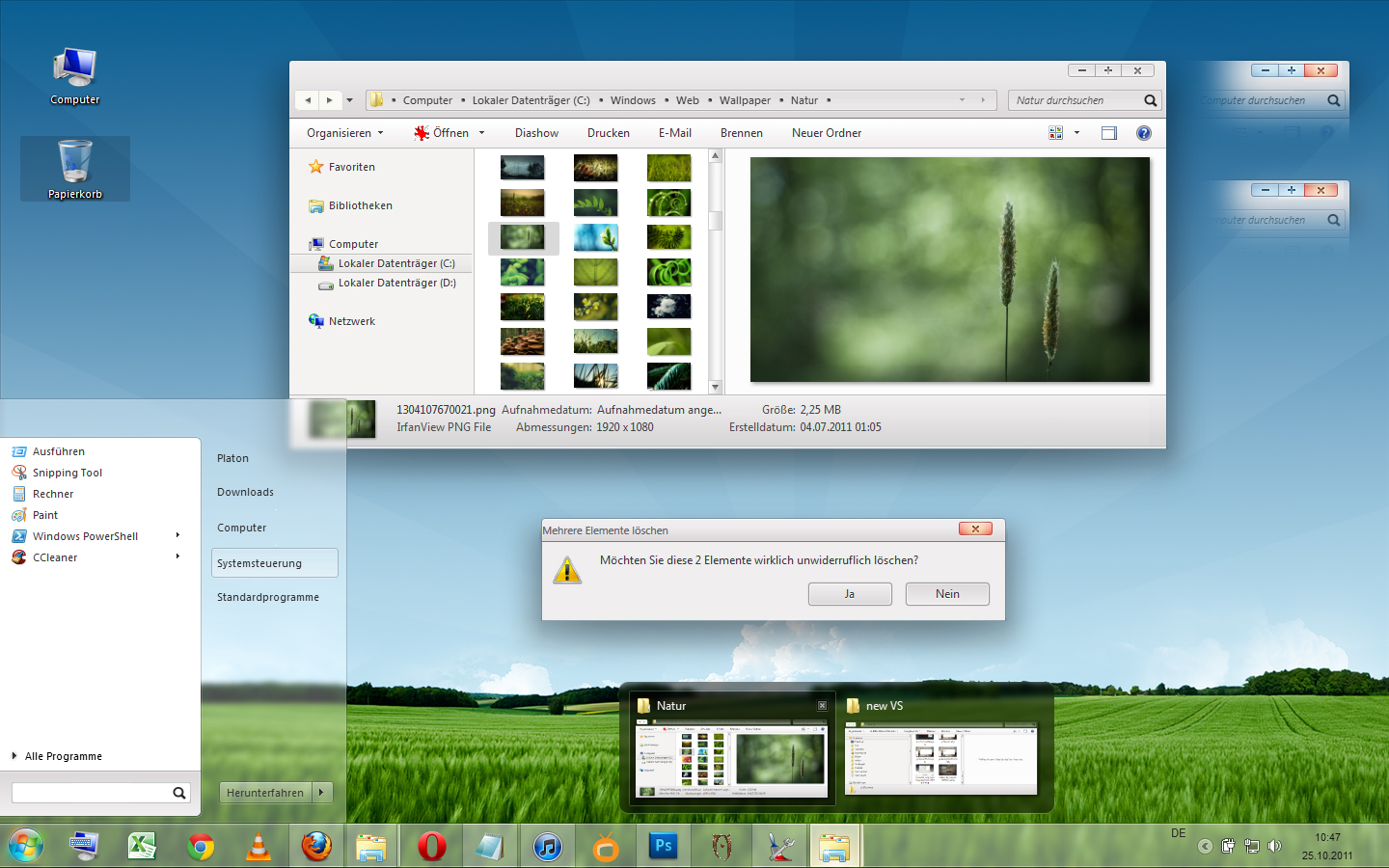Viewport: 1389px width, 868px height.
Task: Open Firefox from the taskbar
Action: coord(316,847)
